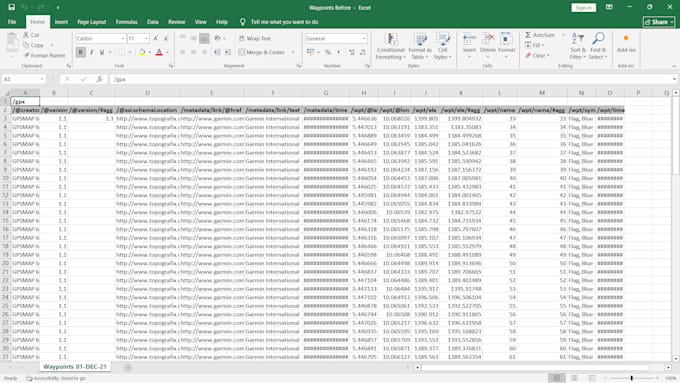This screenshot has width=680, height=383.
Task: Open Sort & Filter
Action: (x=578, y=46)
